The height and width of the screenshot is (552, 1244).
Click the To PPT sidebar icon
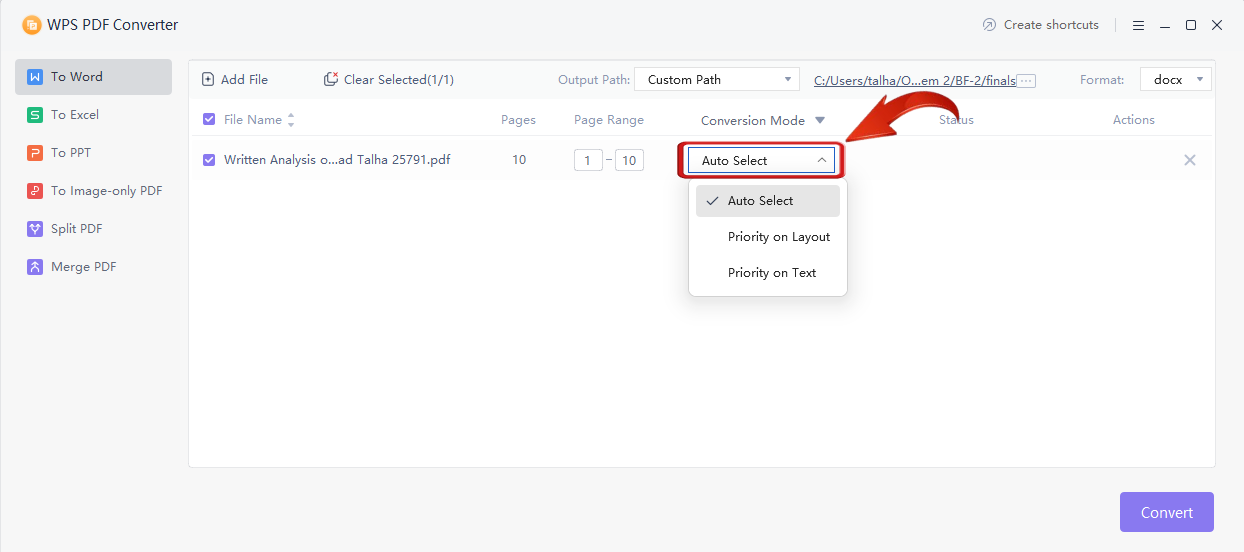pyautogui.click(x=35, y=153)
